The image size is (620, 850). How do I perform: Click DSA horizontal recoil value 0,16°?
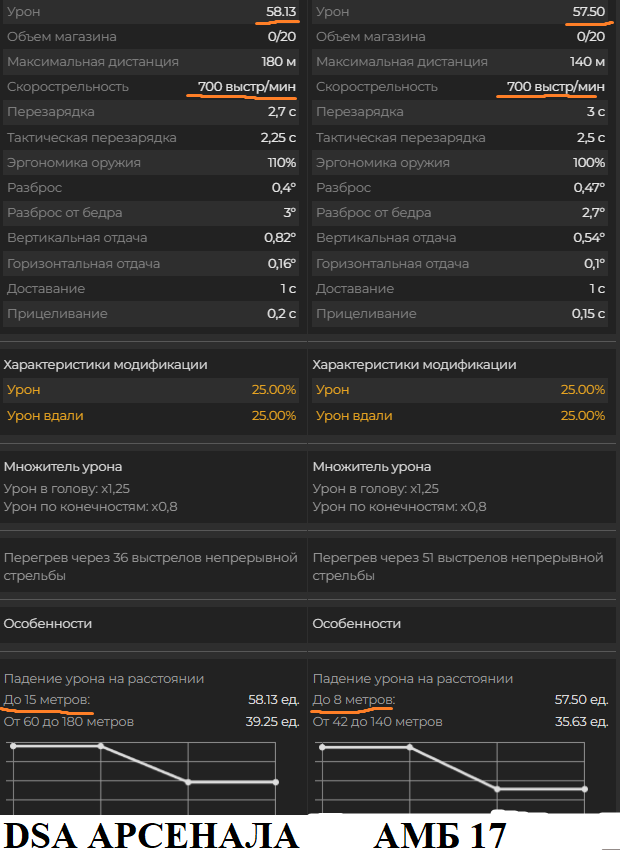pyautogui.click(x=282, y=263)
